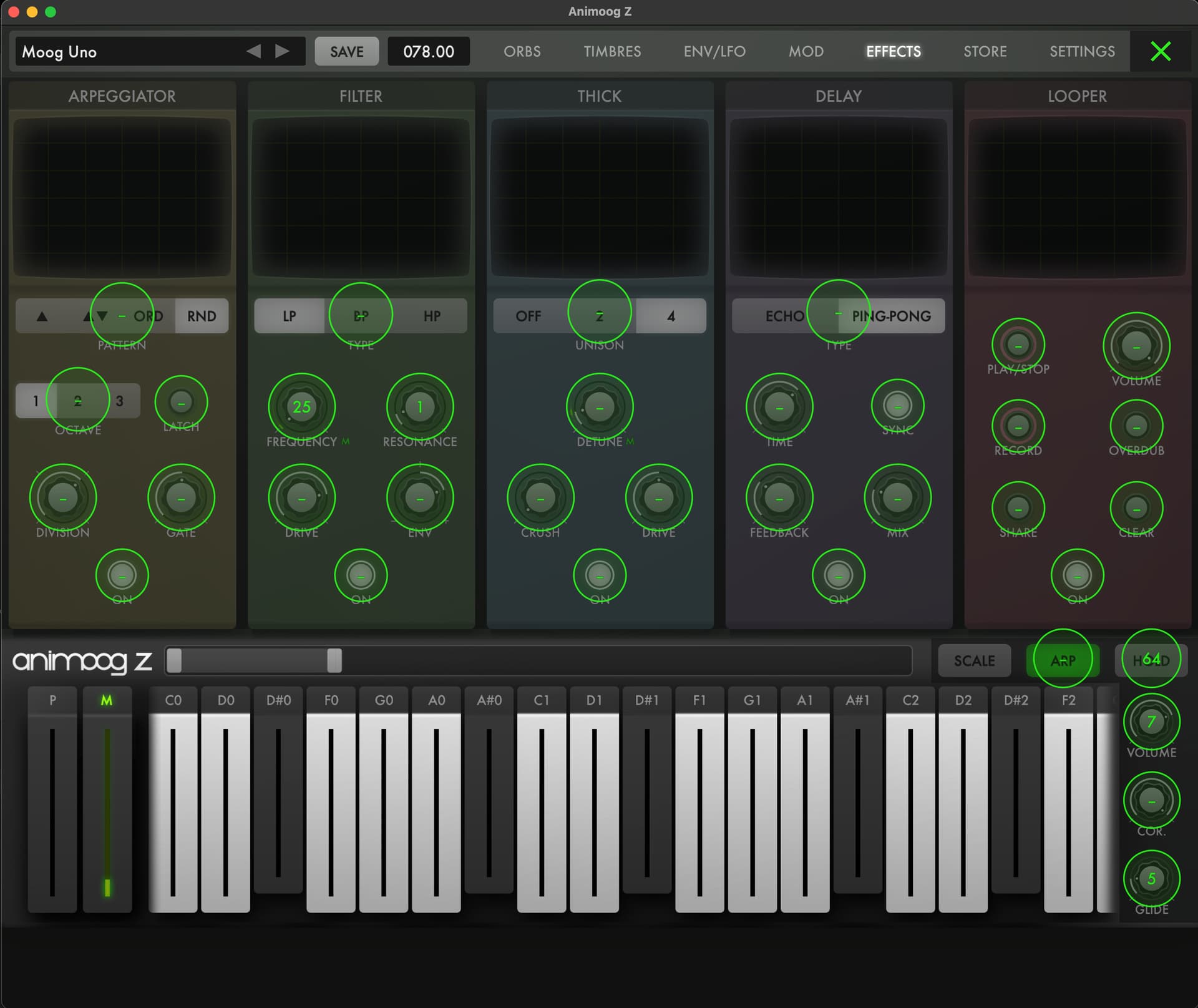The image size is (1198, 1008).
Task: Click the Thick Crush knob
Action: point(540,498)
